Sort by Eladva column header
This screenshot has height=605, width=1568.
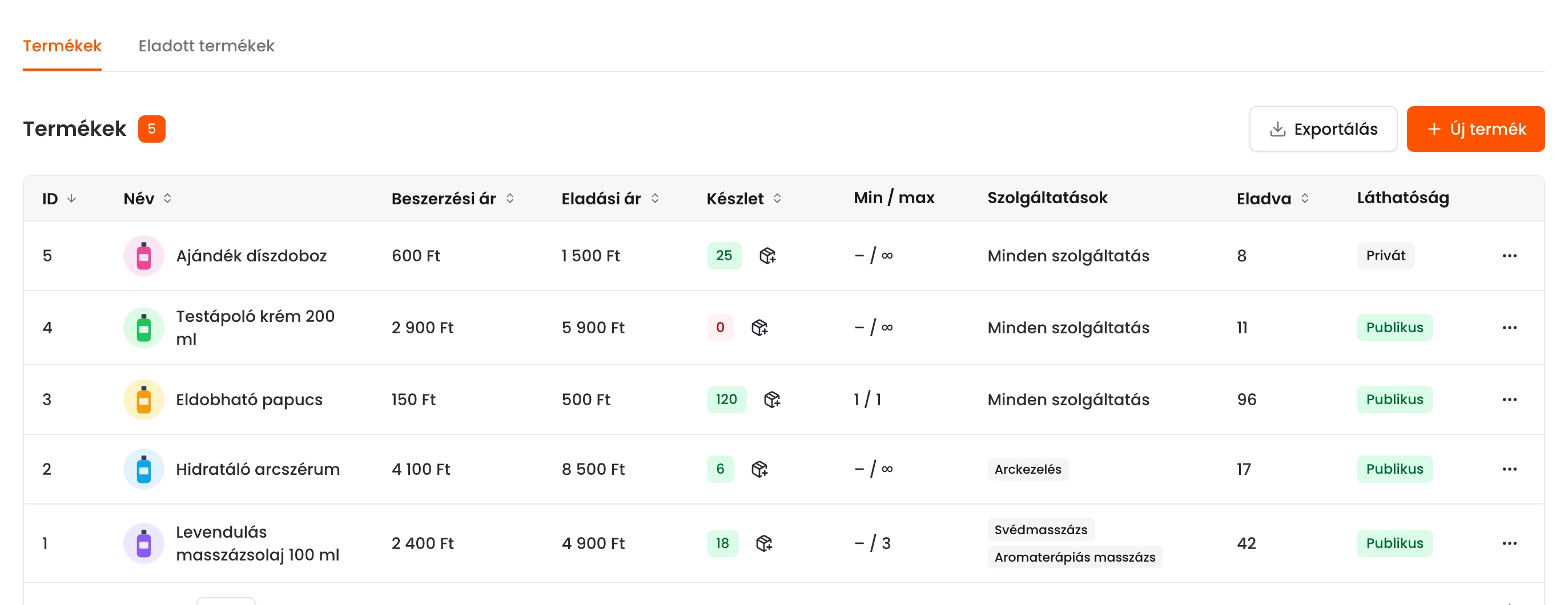(1273, 199)
